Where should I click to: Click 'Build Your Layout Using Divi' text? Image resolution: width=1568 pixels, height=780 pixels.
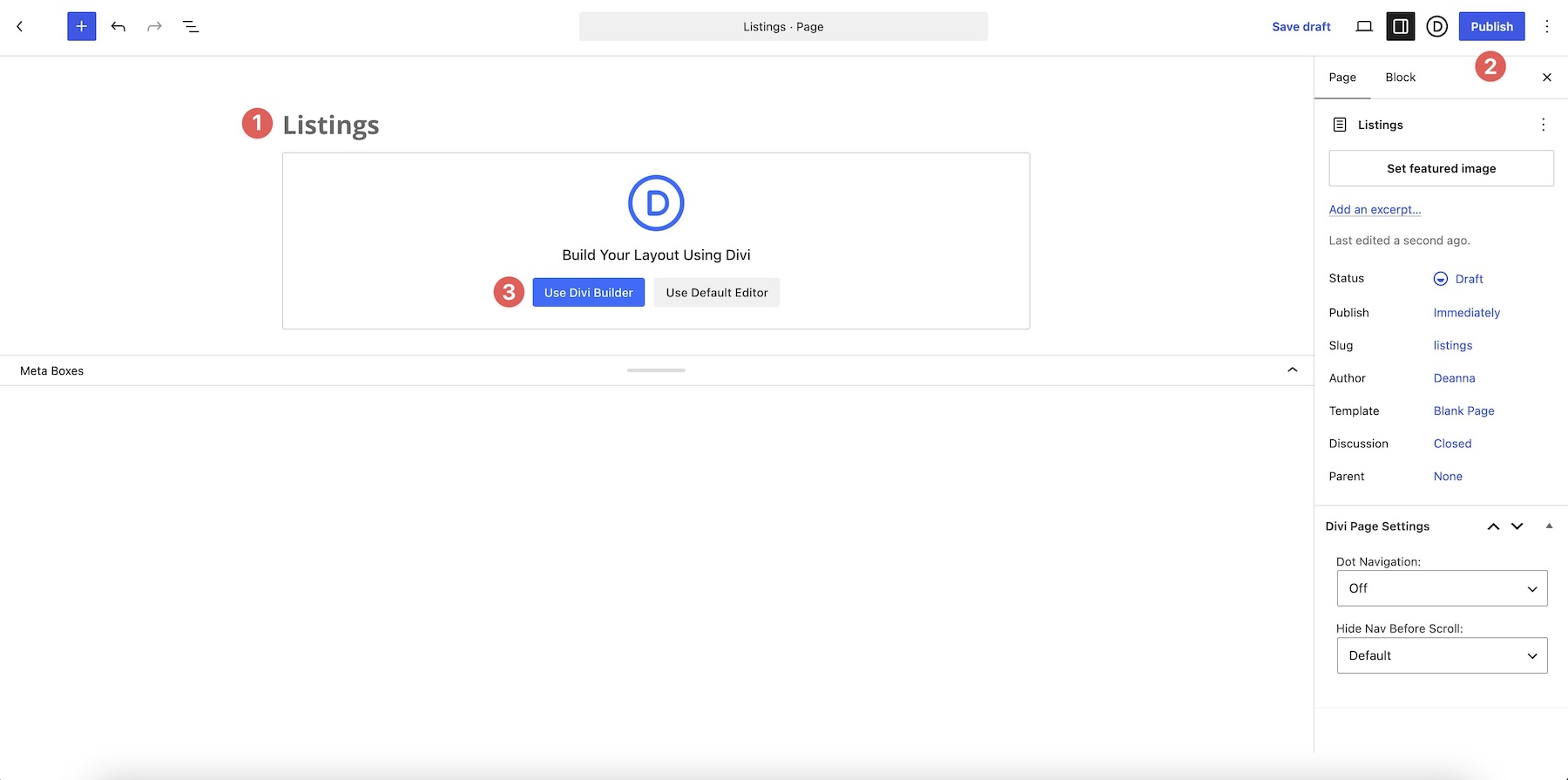(656, 254)
